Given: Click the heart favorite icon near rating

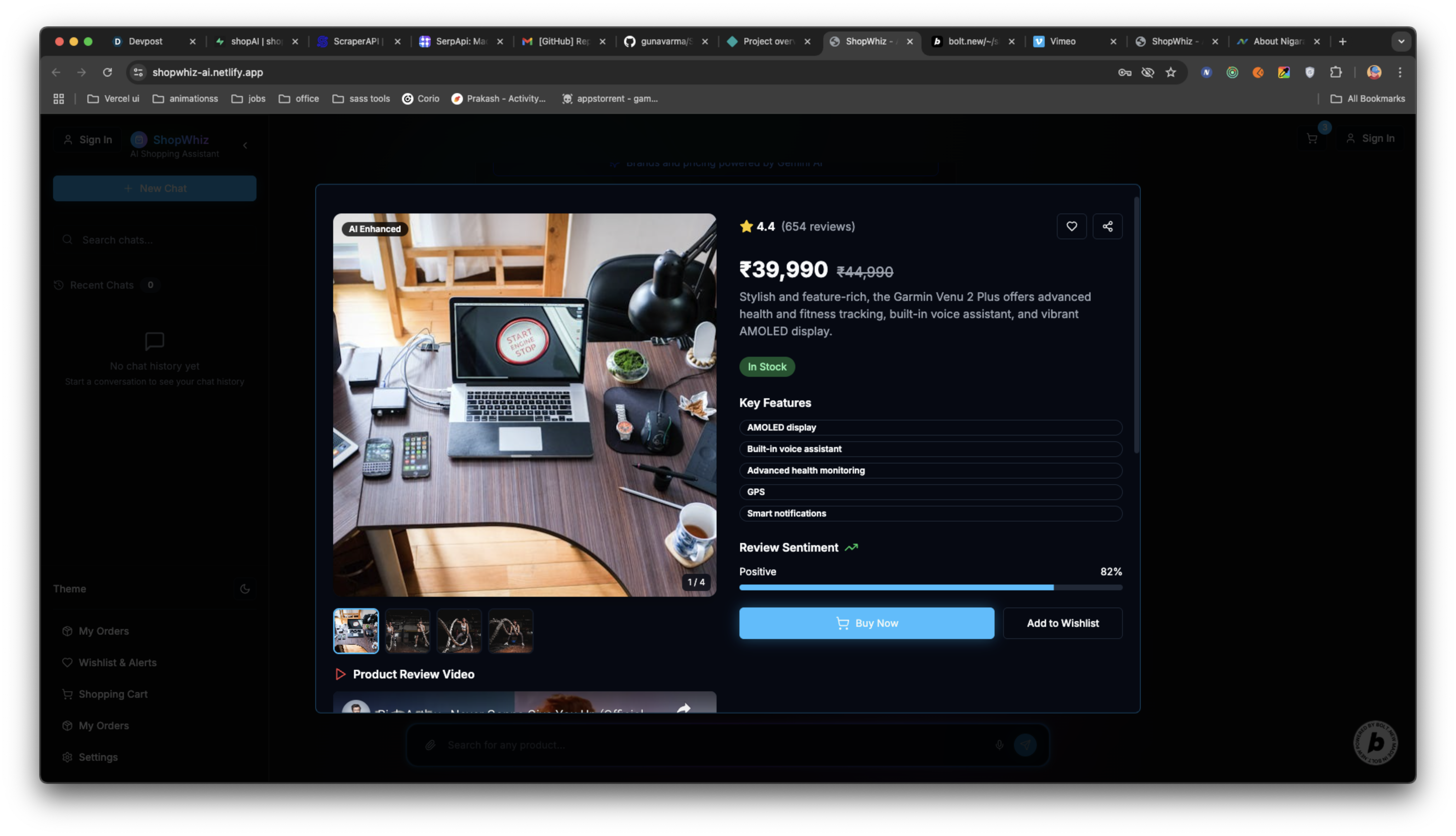Looking at the screenshot, I should [1071, 226].
